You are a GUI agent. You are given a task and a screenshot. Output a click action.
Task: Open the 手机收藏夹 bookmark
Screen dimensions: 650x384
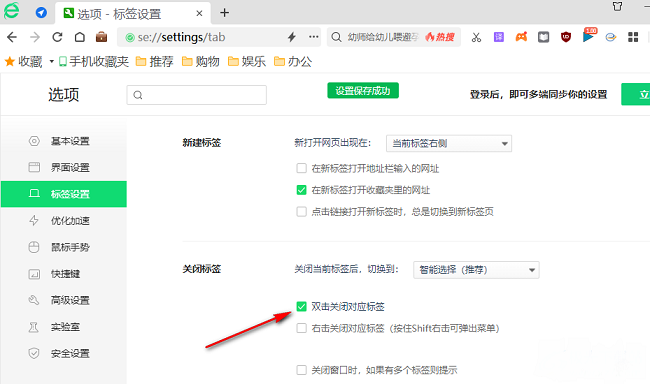coord(94,62)
